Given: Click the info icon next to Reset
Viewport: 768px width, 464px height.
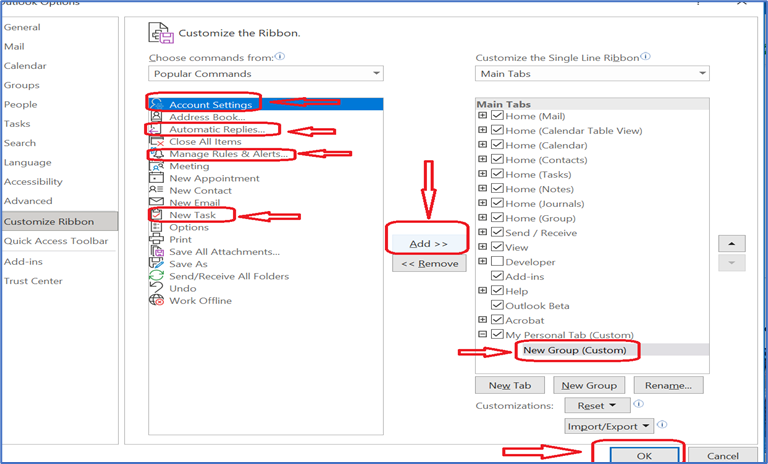Looking at the screenshot, I should (639, 404).
